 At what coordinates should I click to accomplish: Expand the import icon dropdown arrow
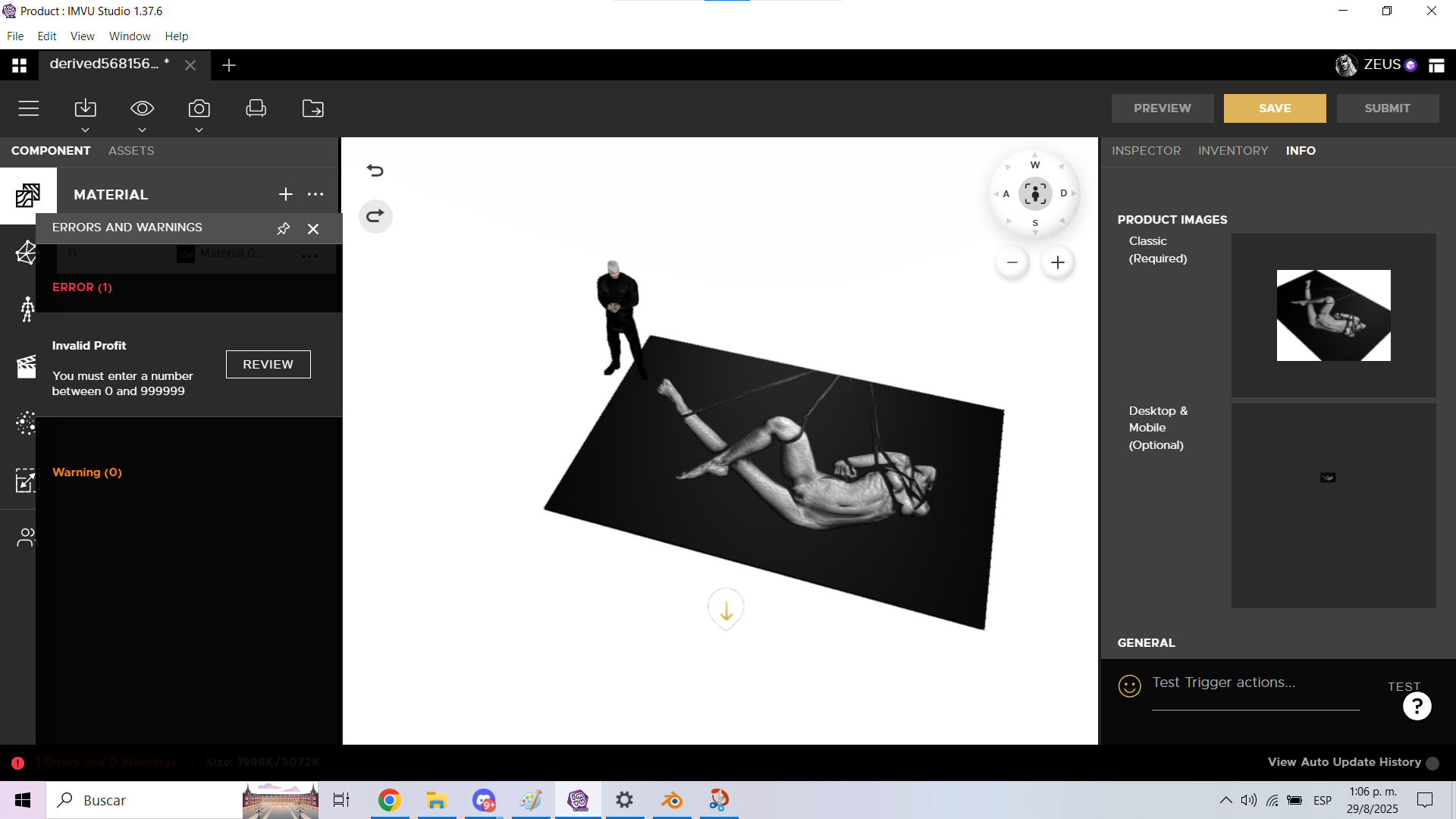pos(86,130)
